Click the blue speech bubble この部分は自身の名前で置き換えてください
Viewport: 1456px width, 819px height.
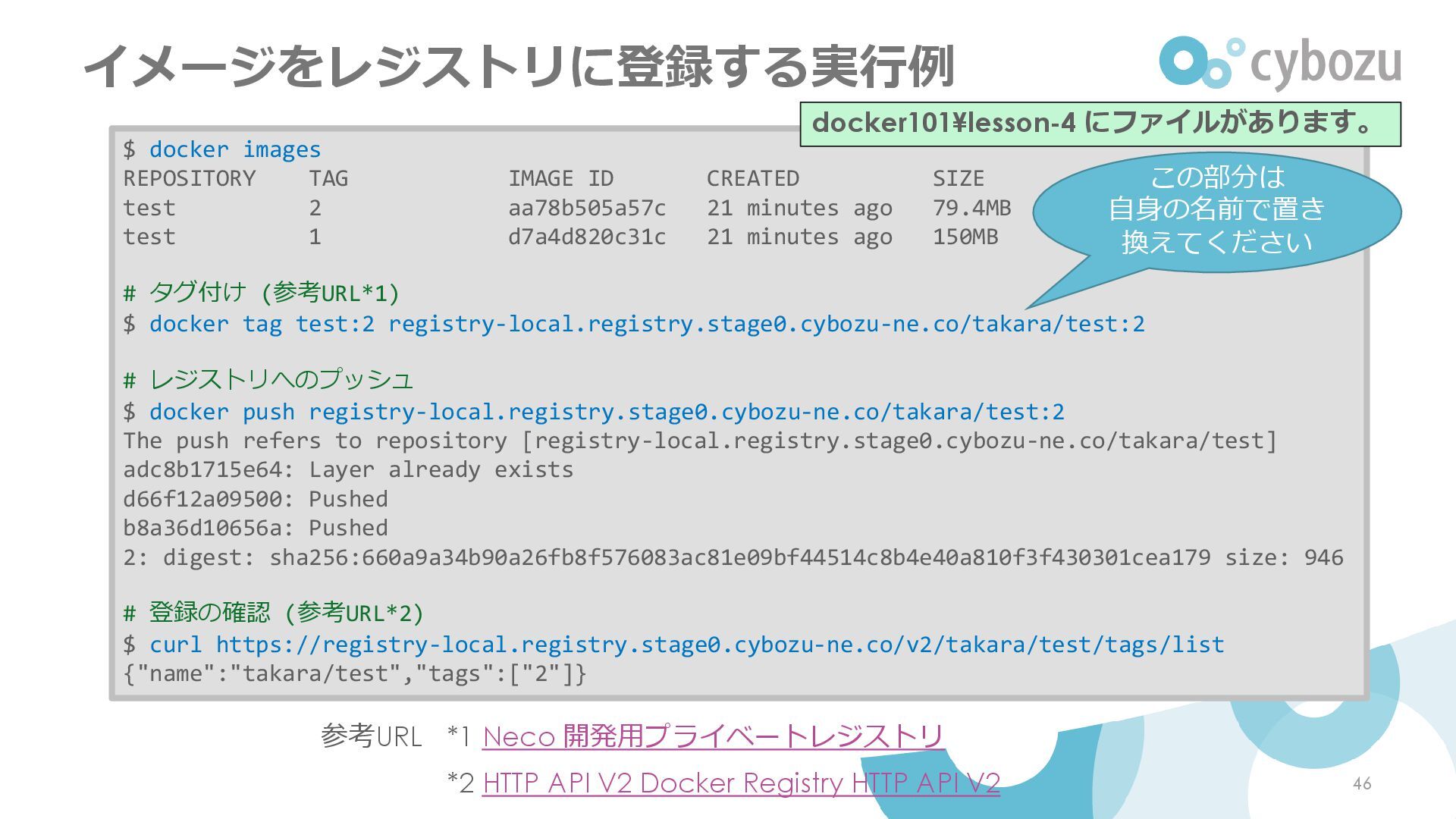click(1216, 211)
